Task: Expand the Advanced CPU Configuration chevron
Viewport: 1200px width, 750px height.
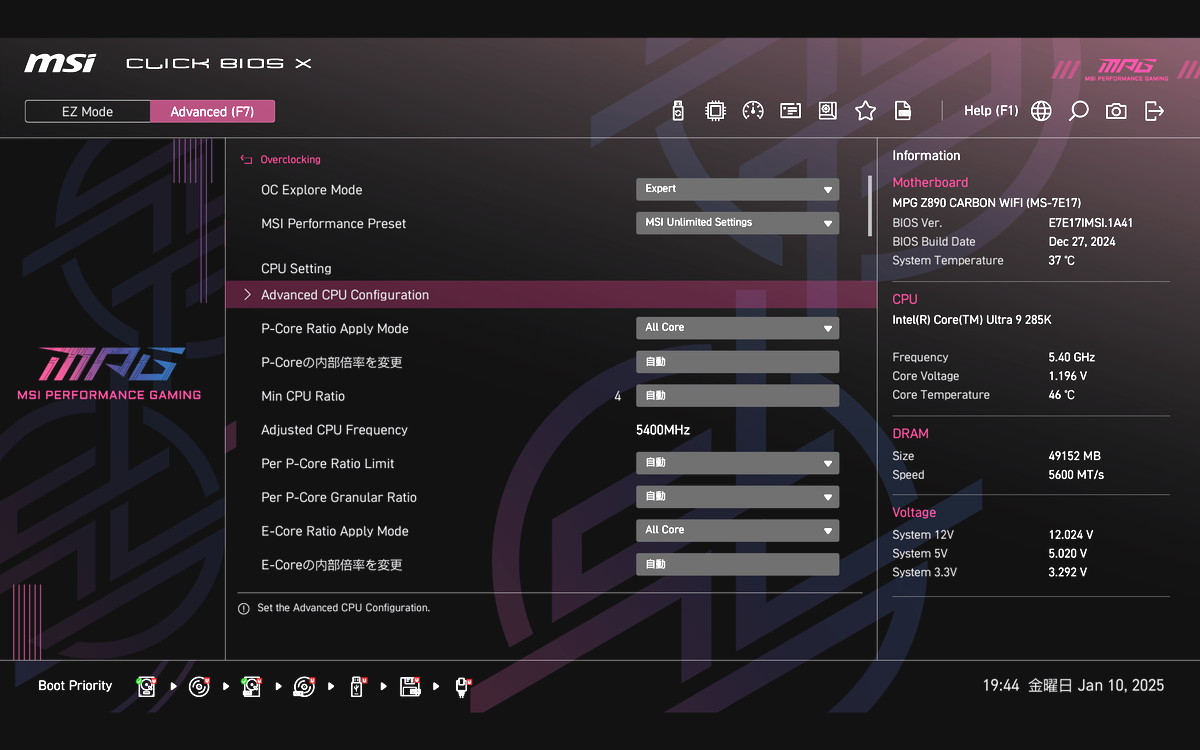Action: (247, 295)
